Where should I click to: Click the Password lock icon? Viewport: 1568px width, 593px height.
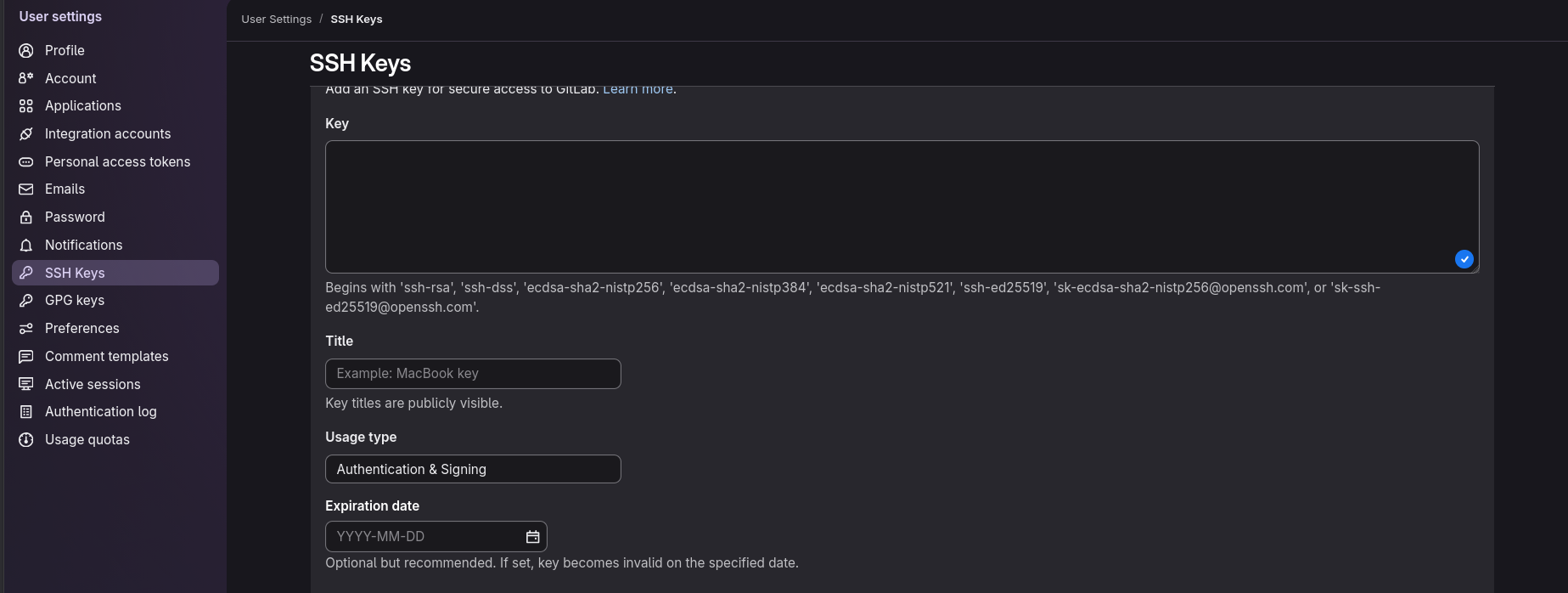(26, 217)
